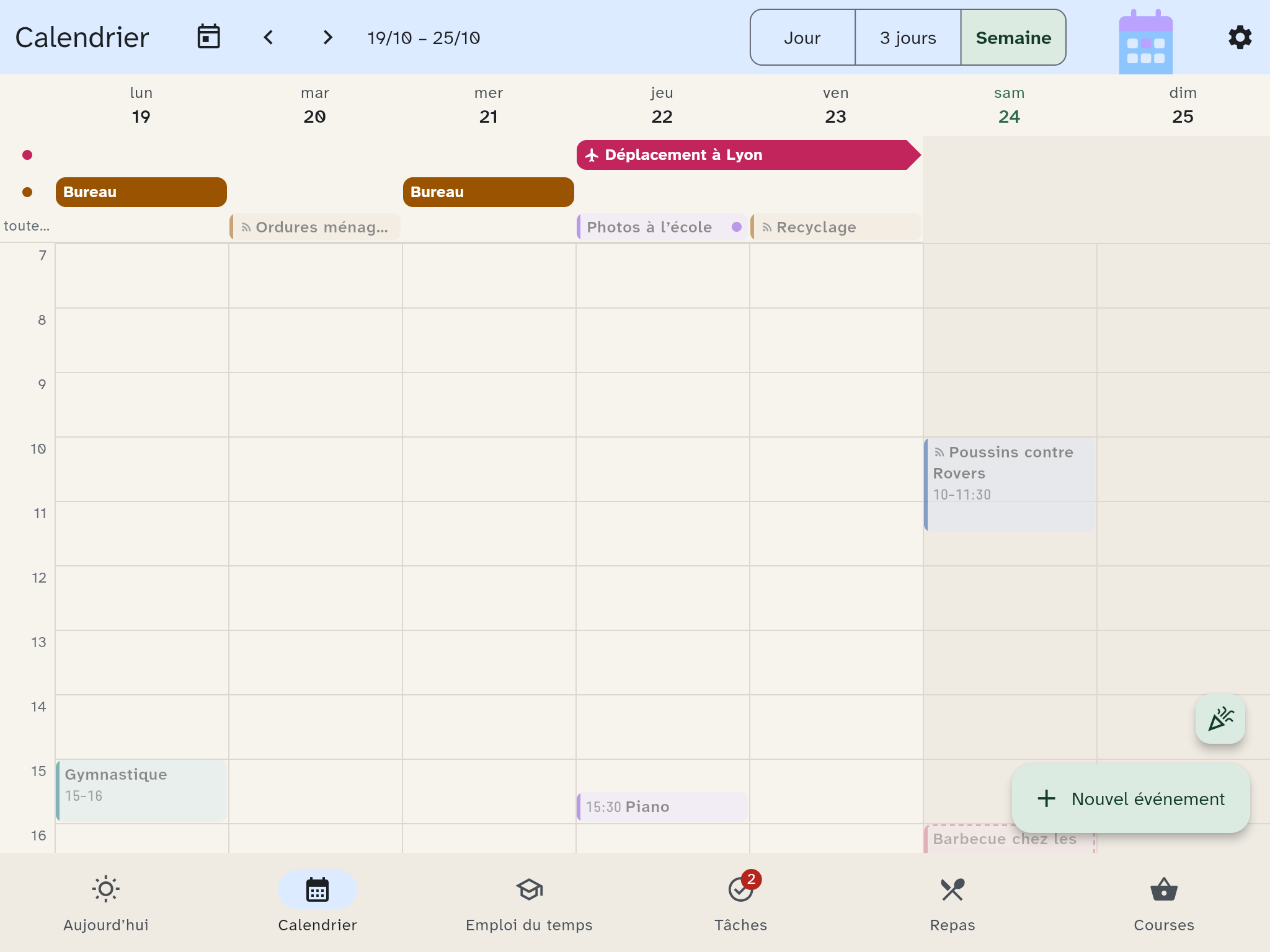Open Tâches tab with badge
The width and height of the screenshot is (1270, 952).
(741, 902)
